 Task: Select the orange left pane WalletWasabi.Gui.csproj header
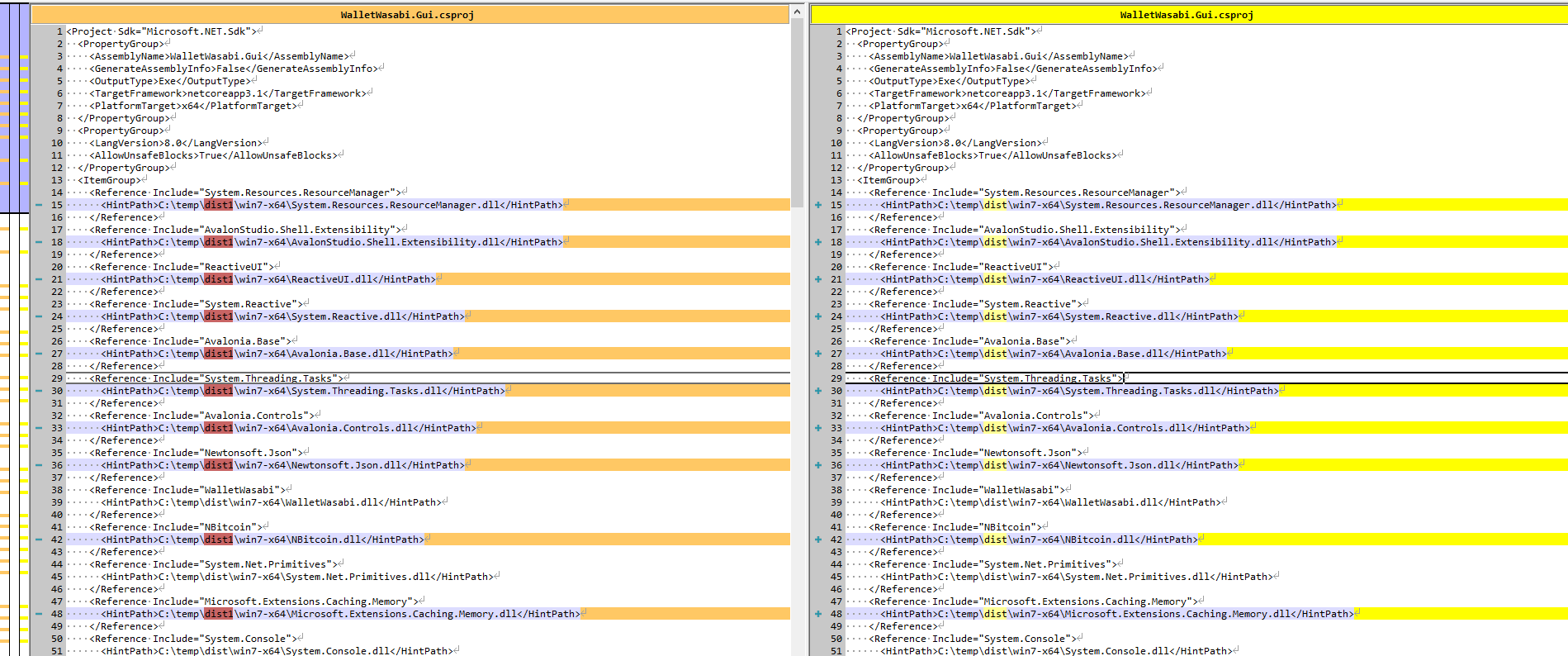pos(410,15)
